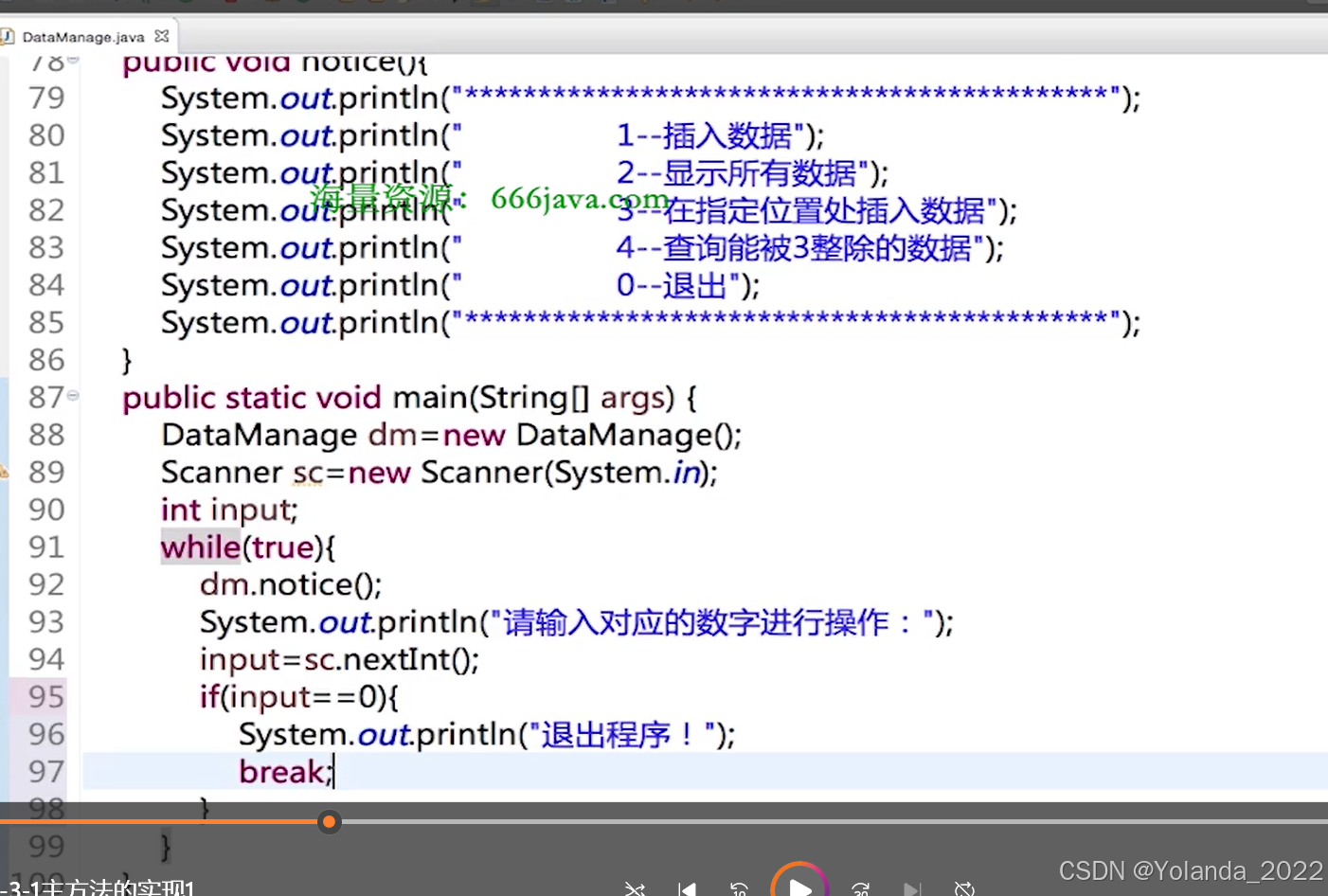Screen dimensions: 1328x896
Task: Click the orange playback progress handle
Action: [329, 821]
